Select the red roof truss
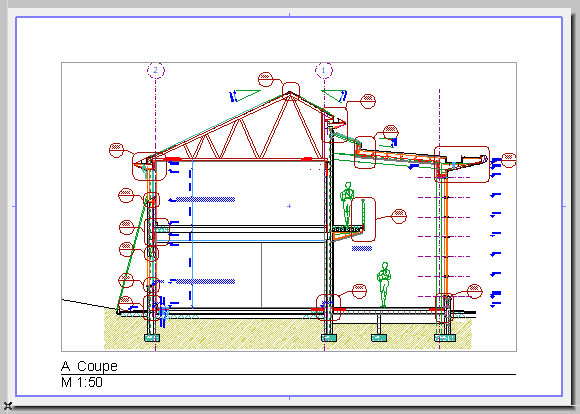Screen dimensions: 580x414 (240, 128)
